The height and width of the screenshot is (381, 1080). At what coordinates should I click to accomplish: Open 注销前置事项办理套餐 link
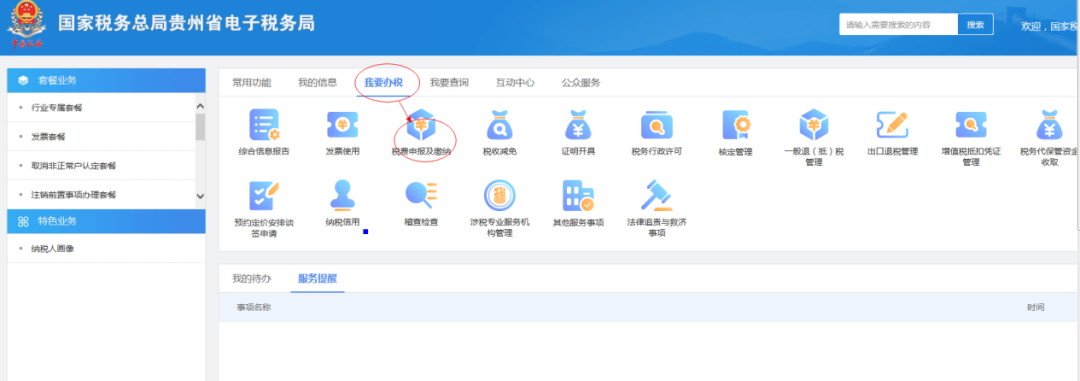click(x=74, y=195)
